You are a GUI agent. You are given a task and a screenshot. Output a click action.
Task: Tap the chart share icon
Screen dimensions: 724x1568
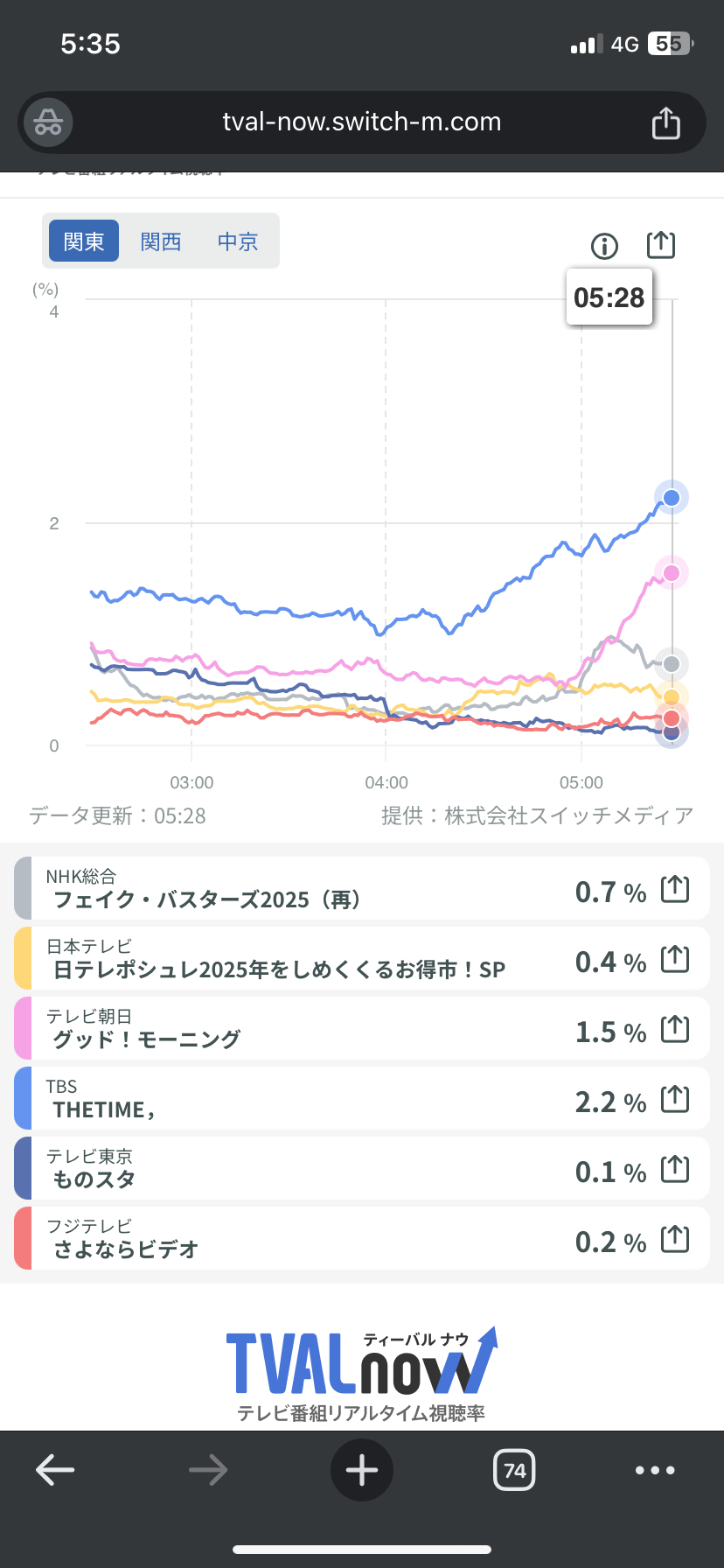(x=661, y=245)
